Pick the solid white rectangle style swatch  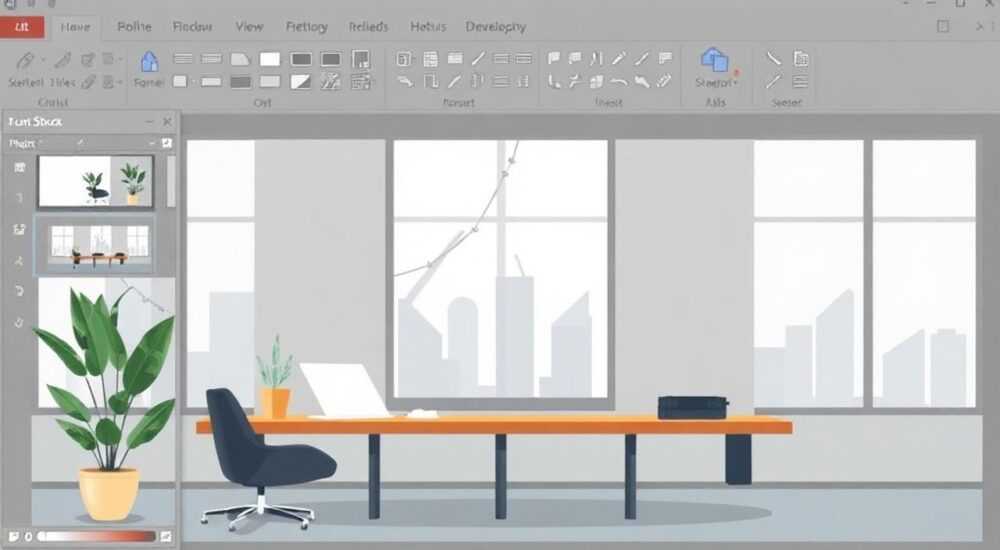[x=270, y=59]
